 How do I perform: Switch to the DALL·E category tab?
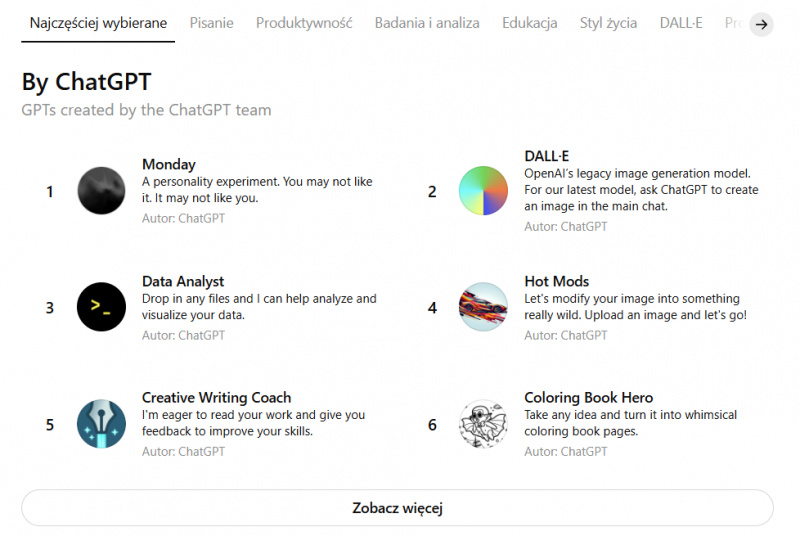tap(680, 23)
